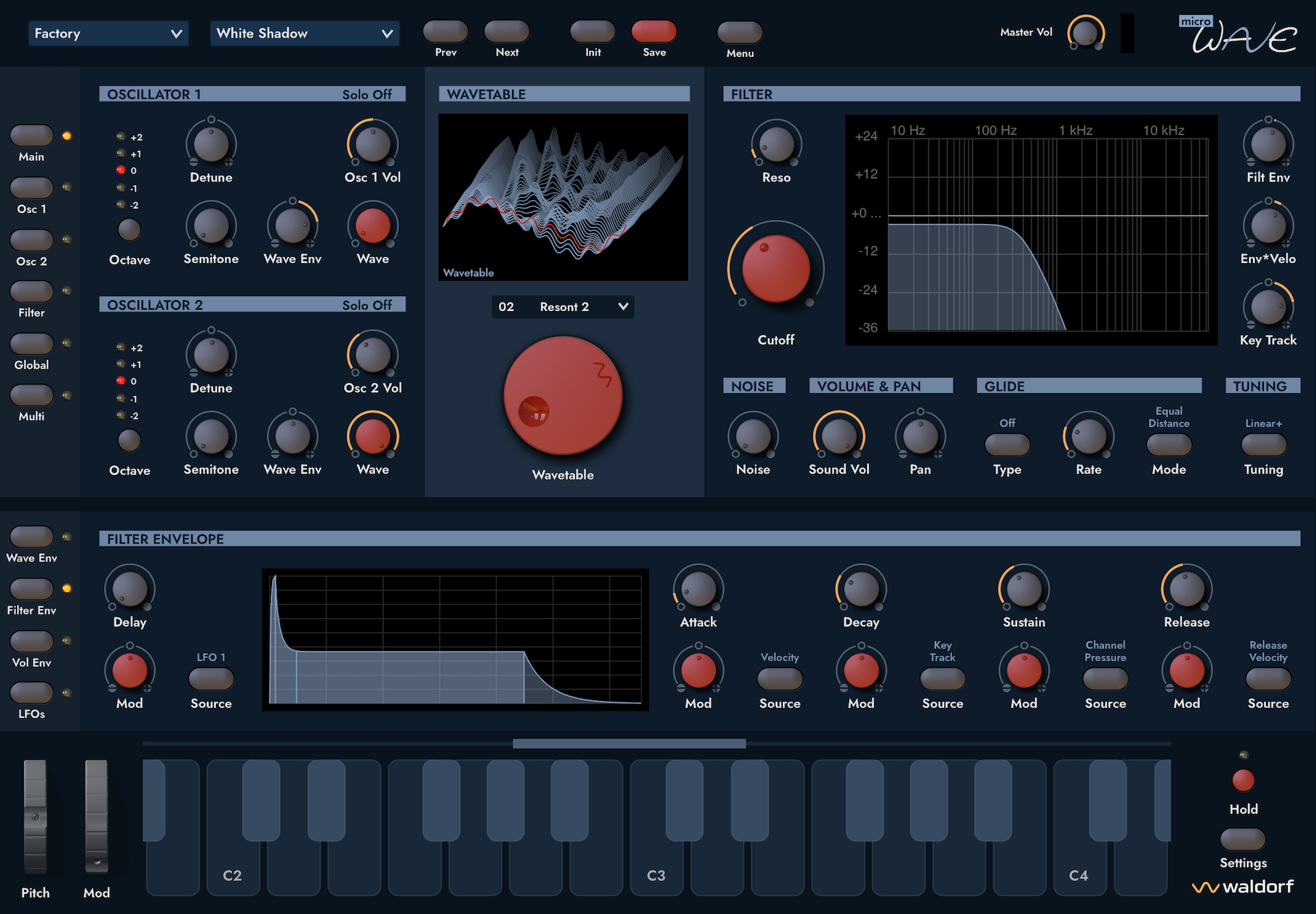The image size is (1316, 914).
Task: Click the red filter Cutoff knob
Action: (776, 269)
